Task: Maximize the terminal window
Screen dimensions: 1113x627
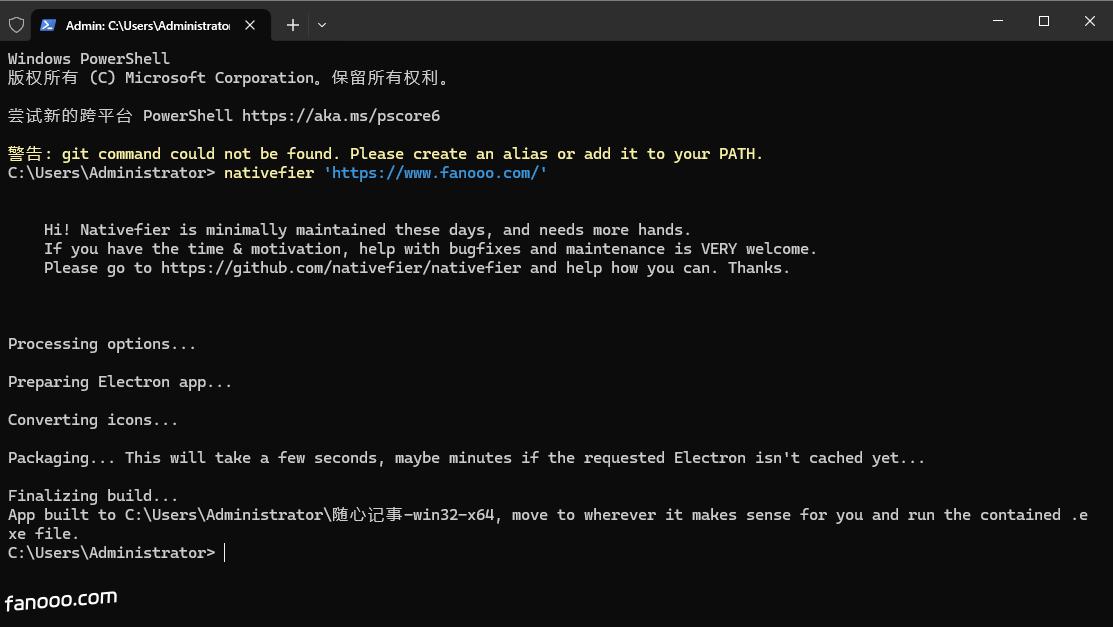Action: (x=1044, y=21)
